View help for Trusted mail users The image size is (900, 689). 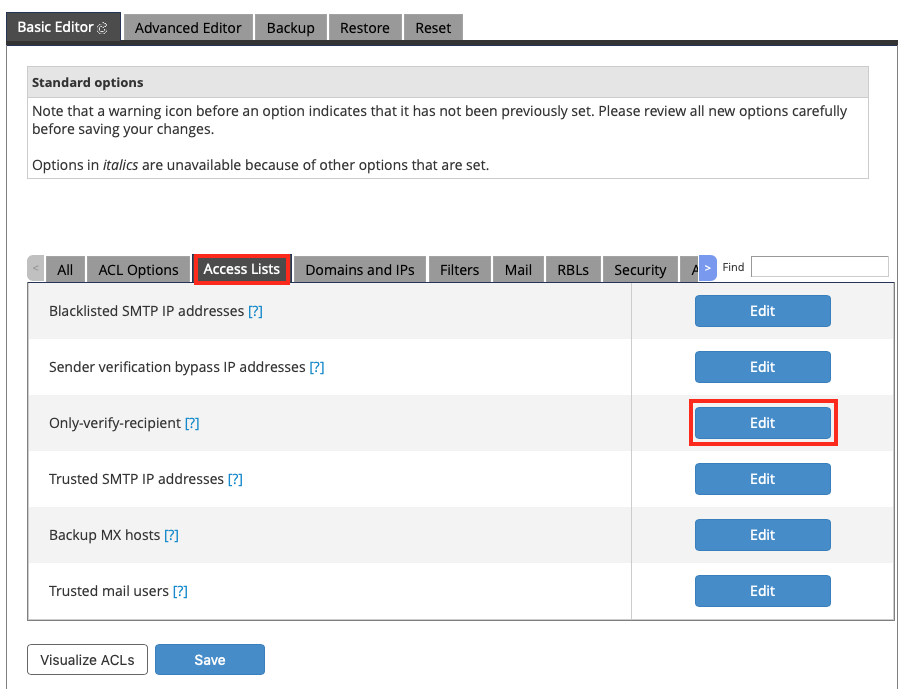pyautogui.click(x=180, y=591)
